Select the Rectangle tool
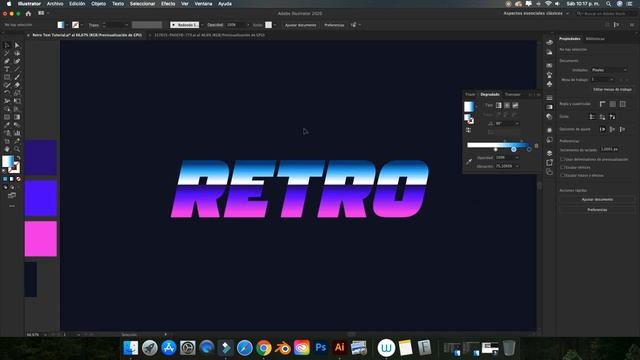This screenshot has width=640, height=360. coord(7,77)
